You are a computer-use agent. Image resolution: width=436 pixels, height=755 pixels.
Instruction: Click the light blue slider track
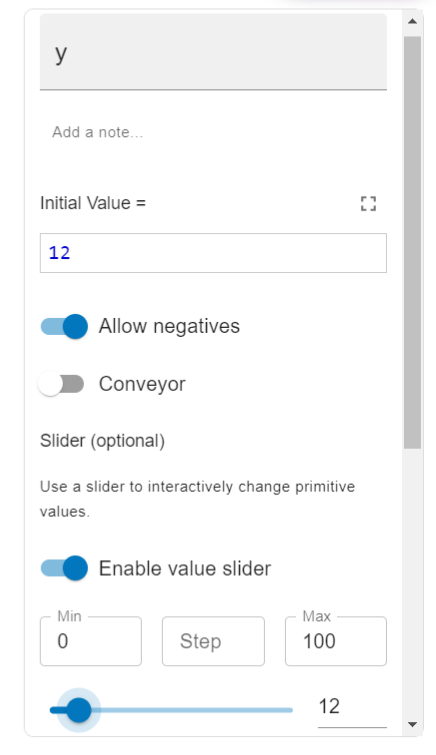(193, 710)
